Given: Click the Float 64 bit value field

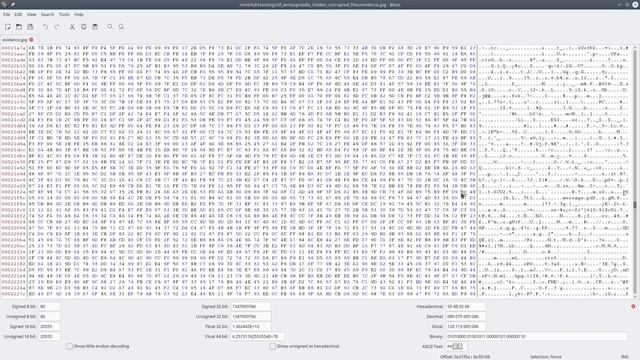Looking at the screenshot, I should click(257, 336).
